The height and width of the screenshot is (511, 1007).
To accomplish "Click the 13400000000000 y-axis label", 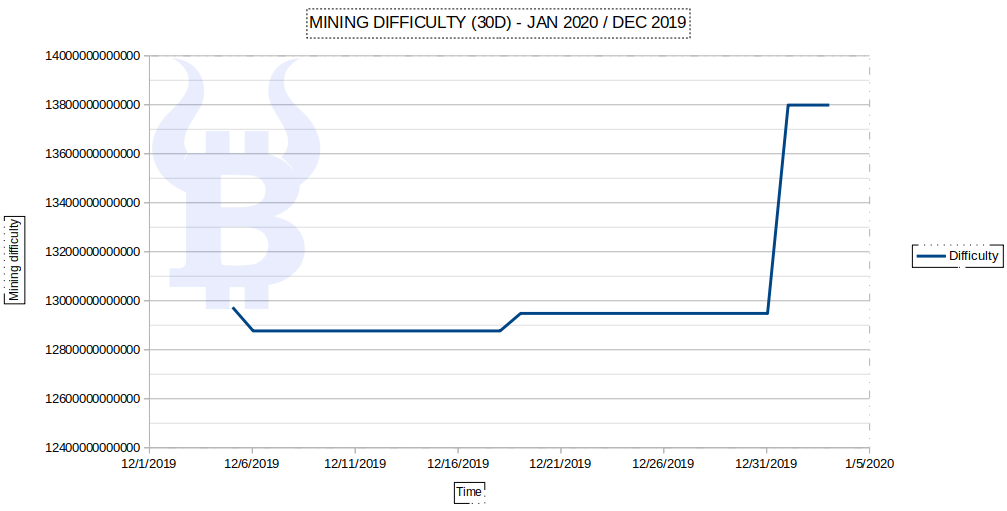I will point(92,203).
